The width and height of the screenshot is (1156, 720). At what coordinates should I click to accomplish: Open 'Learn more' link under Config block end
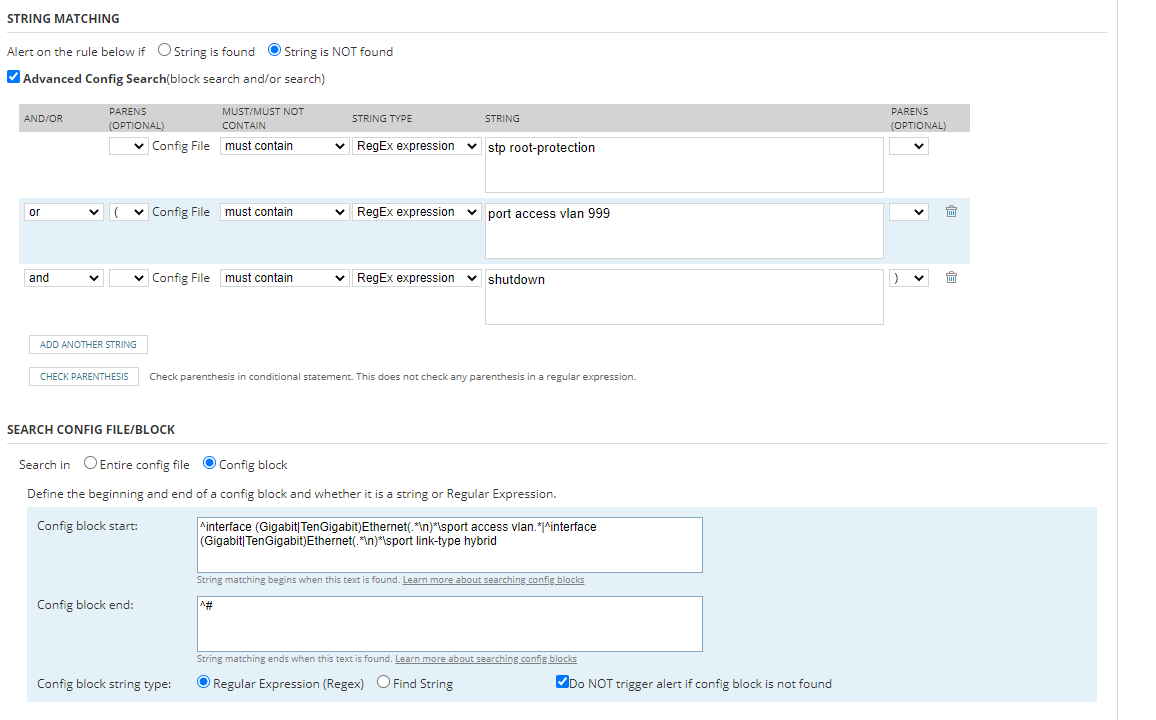point(486,659)
